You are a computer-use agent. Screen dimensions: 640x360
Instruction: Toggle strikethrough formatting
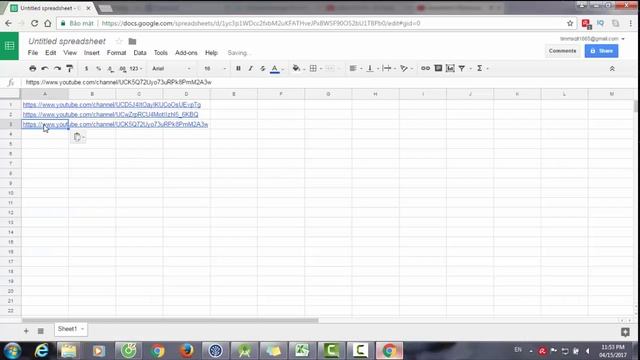(x=262, y=69)
